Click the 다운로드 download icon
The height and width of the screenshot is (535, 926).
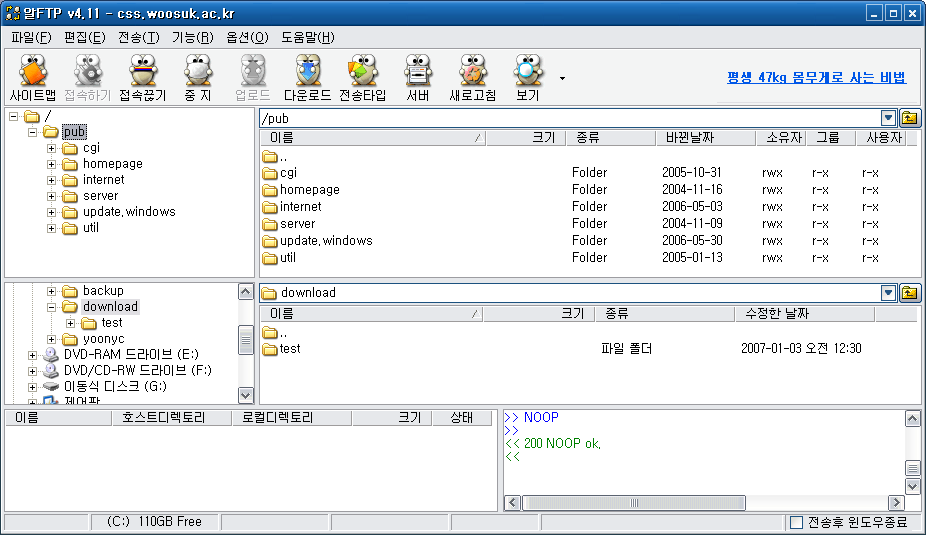point(308,78)
